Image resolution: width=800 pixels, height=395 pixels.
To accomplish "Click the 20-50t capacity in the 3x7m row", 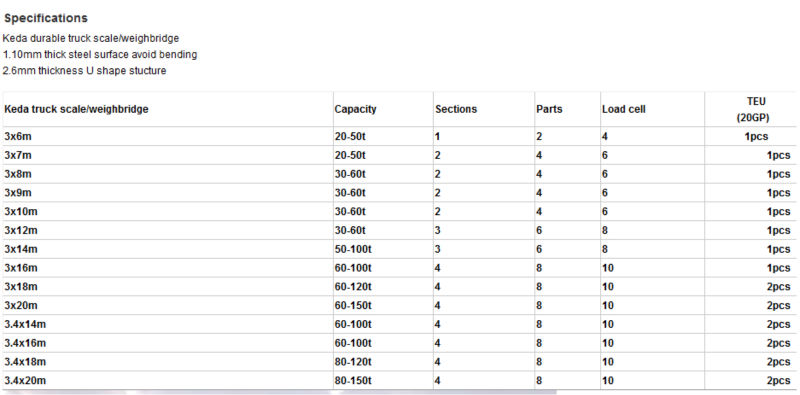I will tap(350, 155).
